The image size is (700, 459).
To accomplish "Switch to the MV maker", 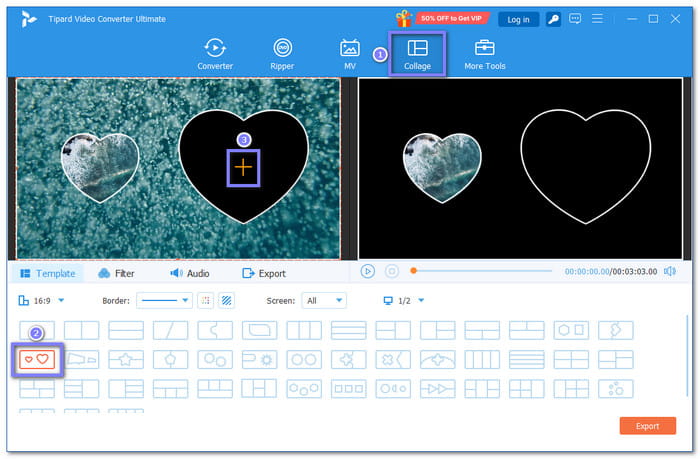I will [x=349, y=54].
